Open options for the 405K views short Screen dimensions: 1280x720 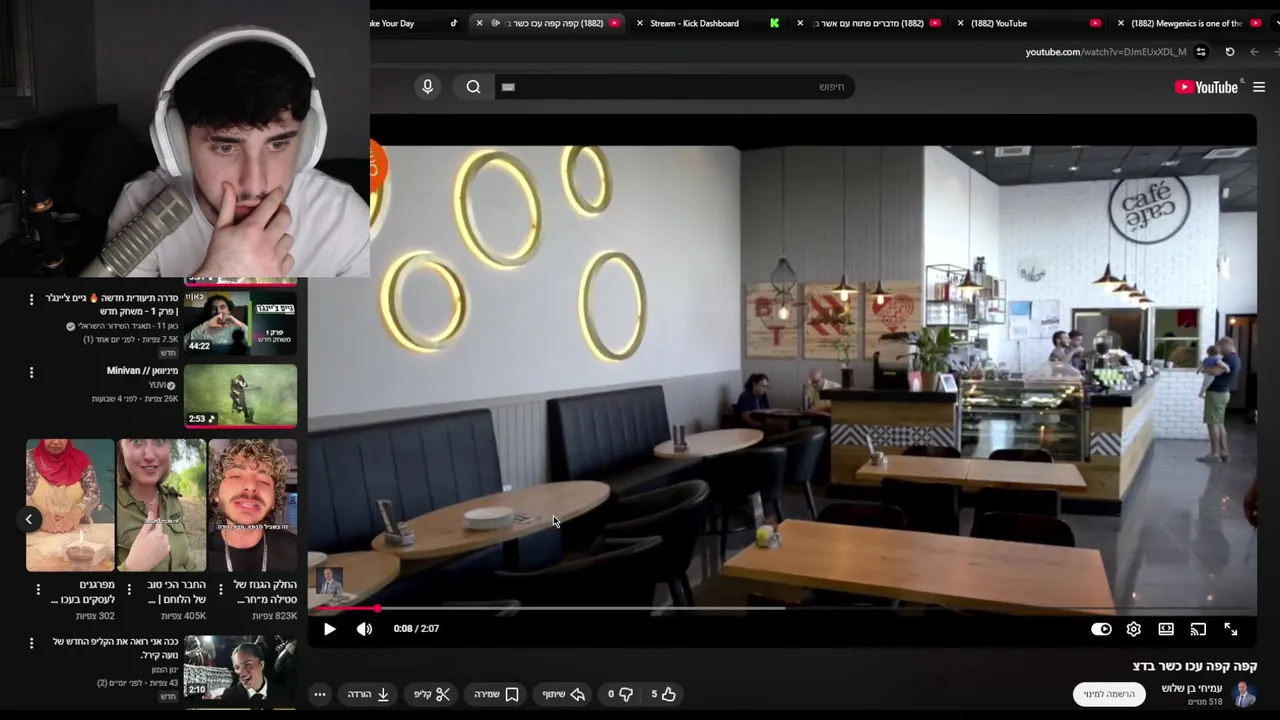[x=128, y=590]
